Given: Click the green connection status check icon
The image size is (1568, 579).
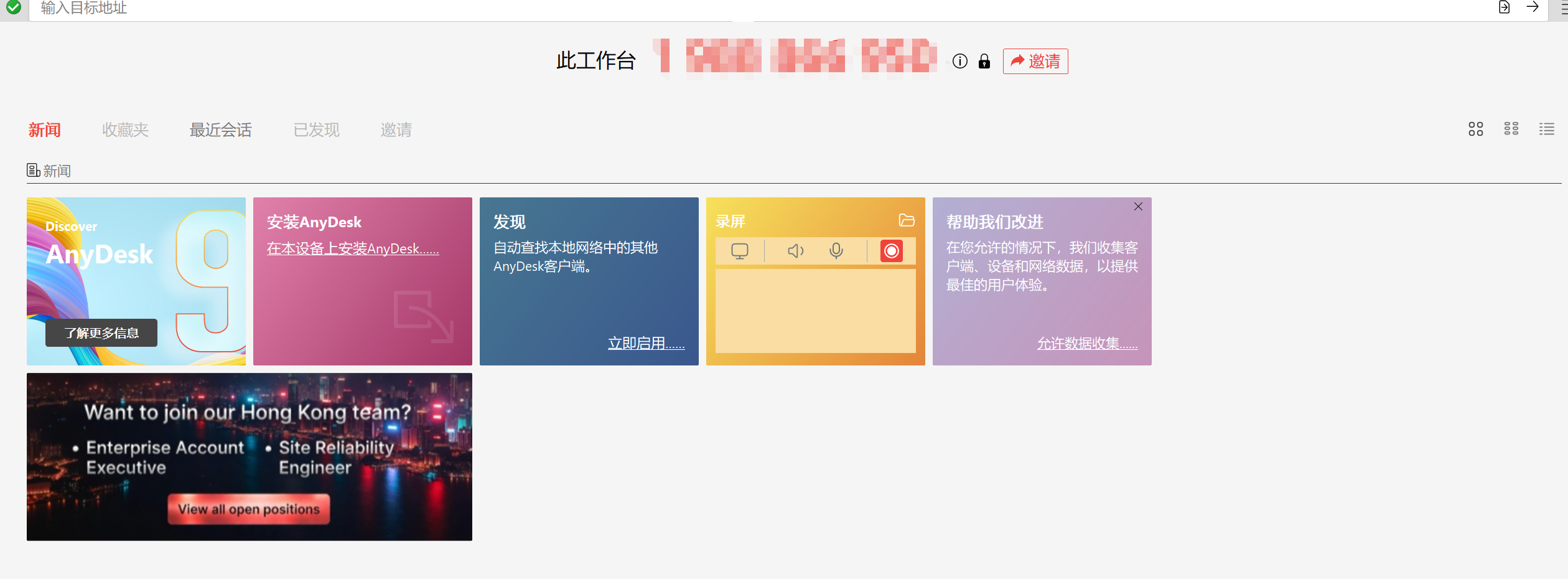Looking at the screenshot, I should [x=14, y=7].
